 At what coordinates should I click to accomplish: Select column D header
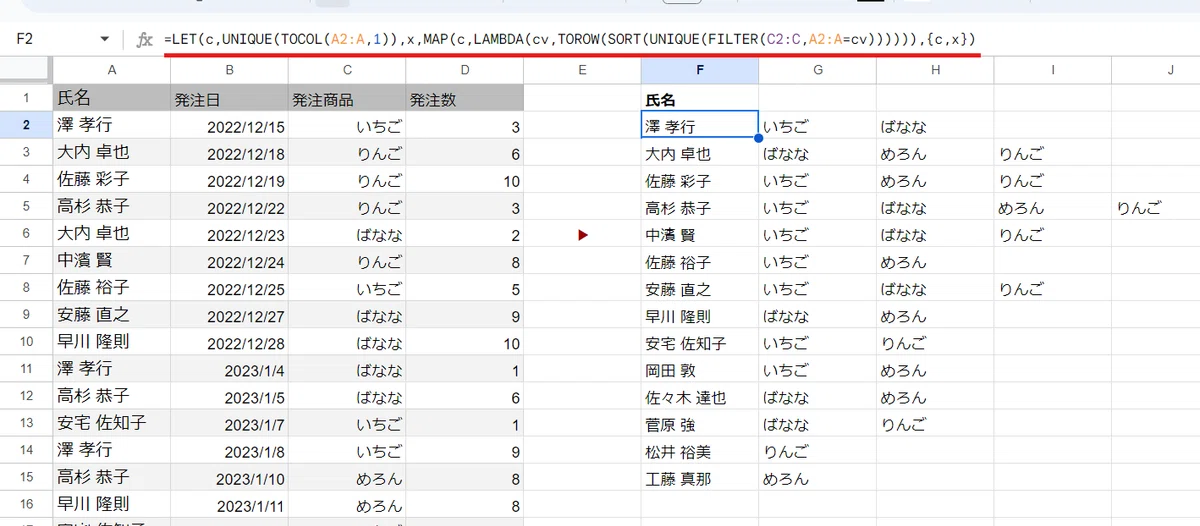click(x=464, y=70)
